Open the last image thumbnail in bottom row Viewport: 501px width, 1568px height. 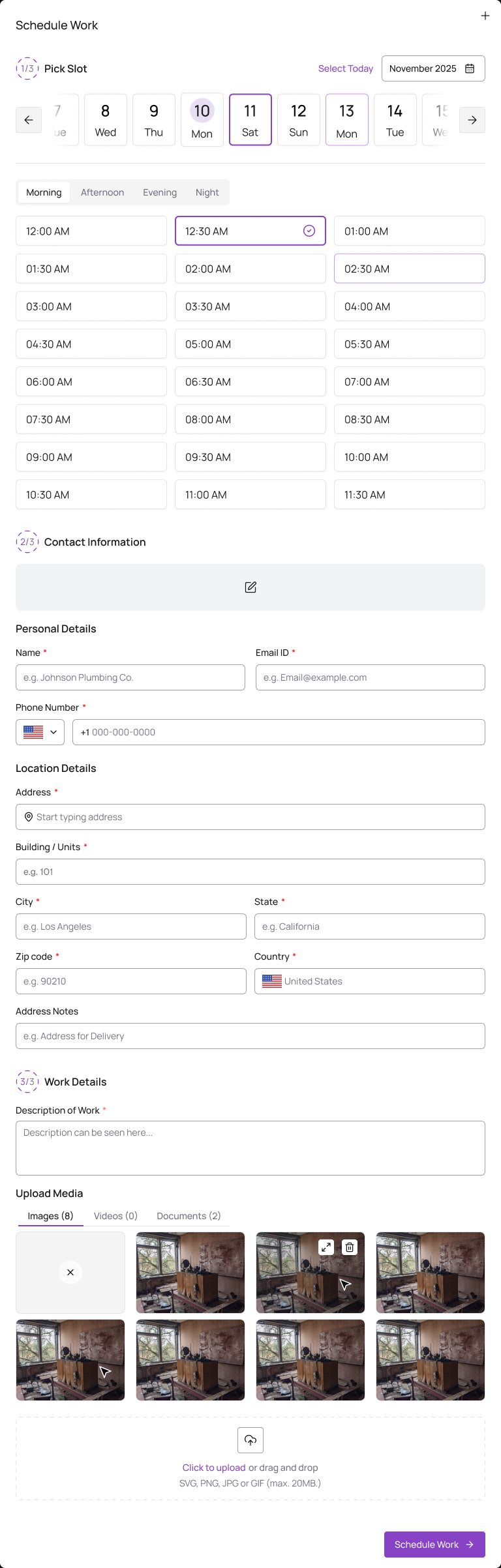coord(431,1360)
